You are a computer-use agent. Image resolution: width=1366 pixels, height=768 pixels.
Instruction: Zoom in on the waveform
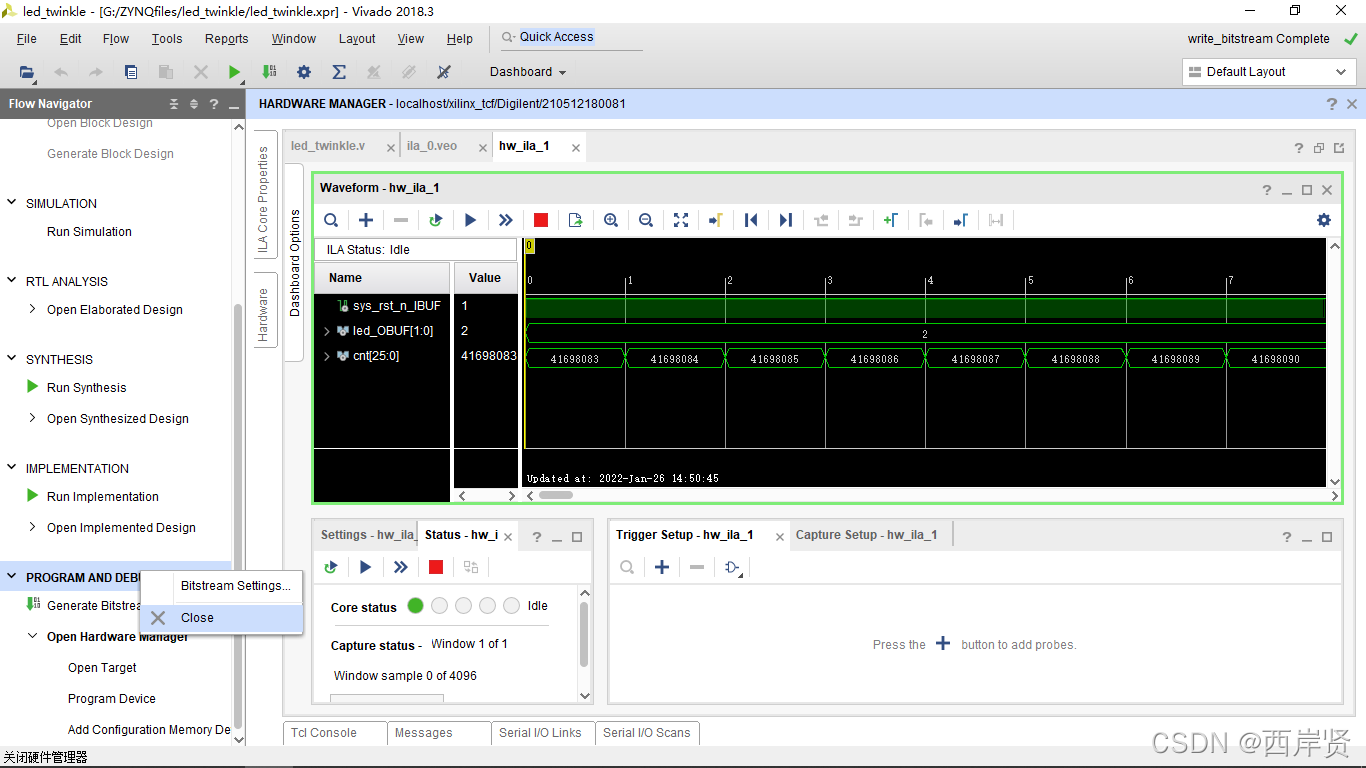[611, 220]
